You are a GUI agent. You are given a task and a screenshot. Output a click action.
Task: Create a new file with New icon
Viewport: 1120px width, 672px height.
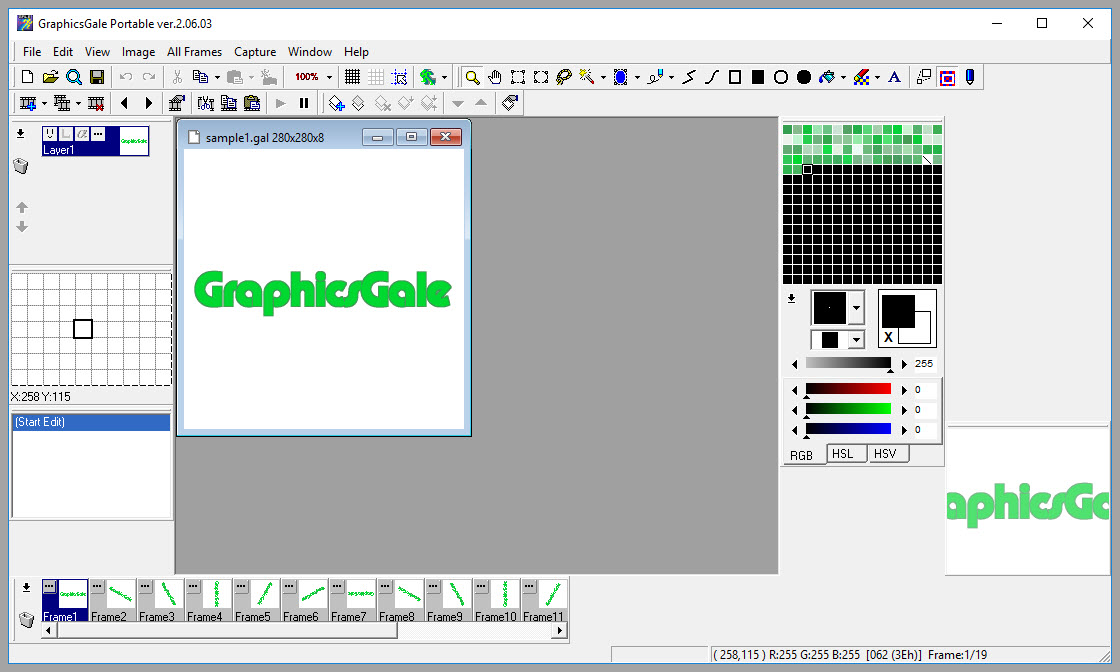tap(27, 77)
